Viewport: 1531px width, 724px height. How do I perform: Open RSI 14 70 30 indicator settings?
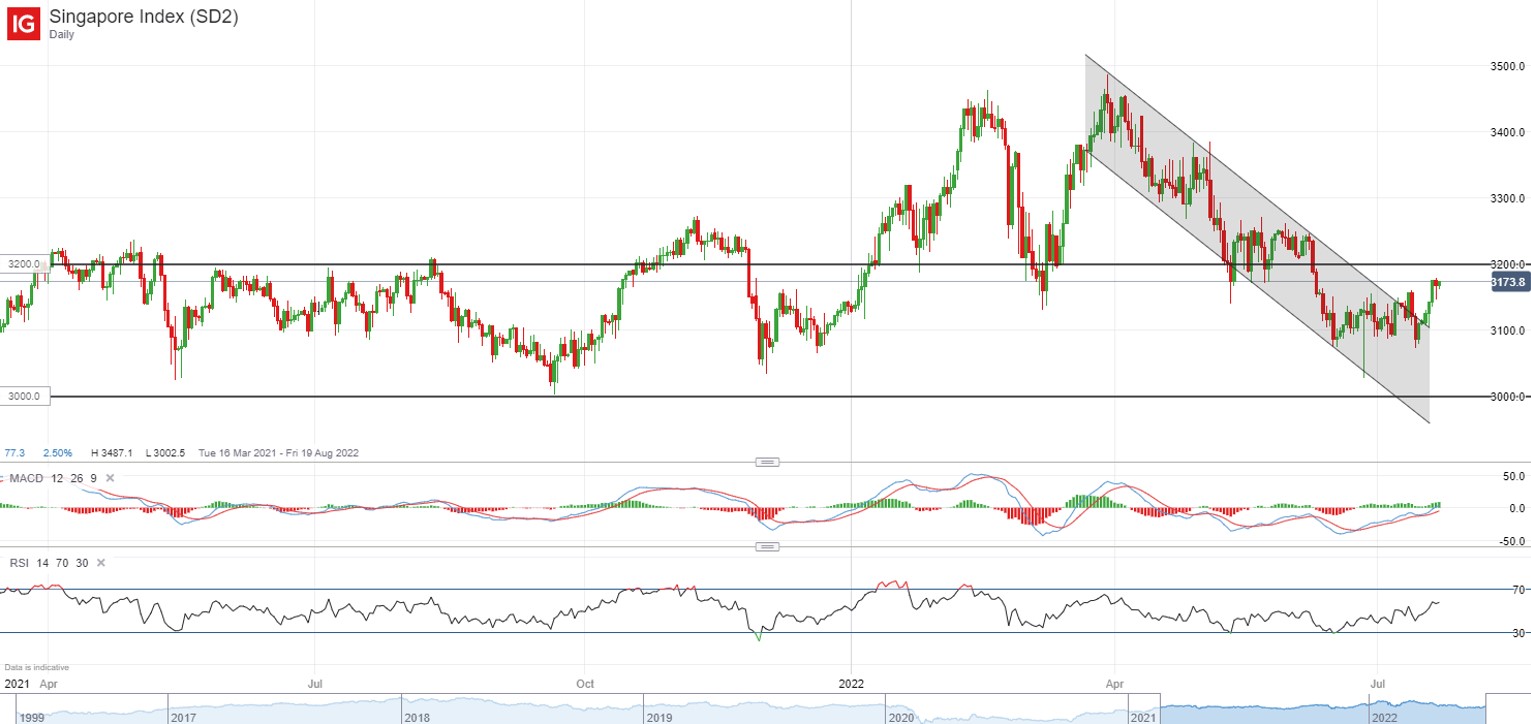48,564
